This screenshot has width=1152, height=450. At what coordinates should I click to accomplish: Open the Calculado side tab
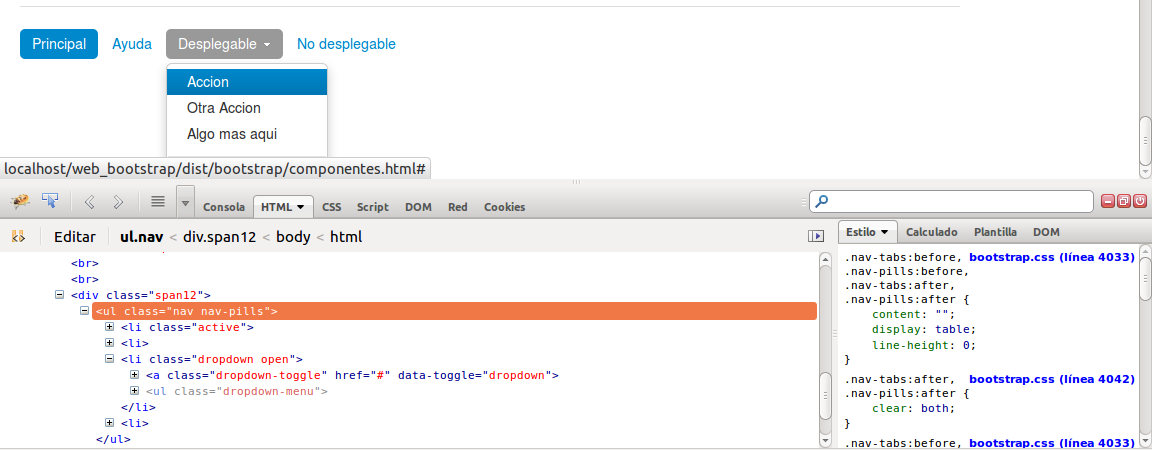pos(932,232)
